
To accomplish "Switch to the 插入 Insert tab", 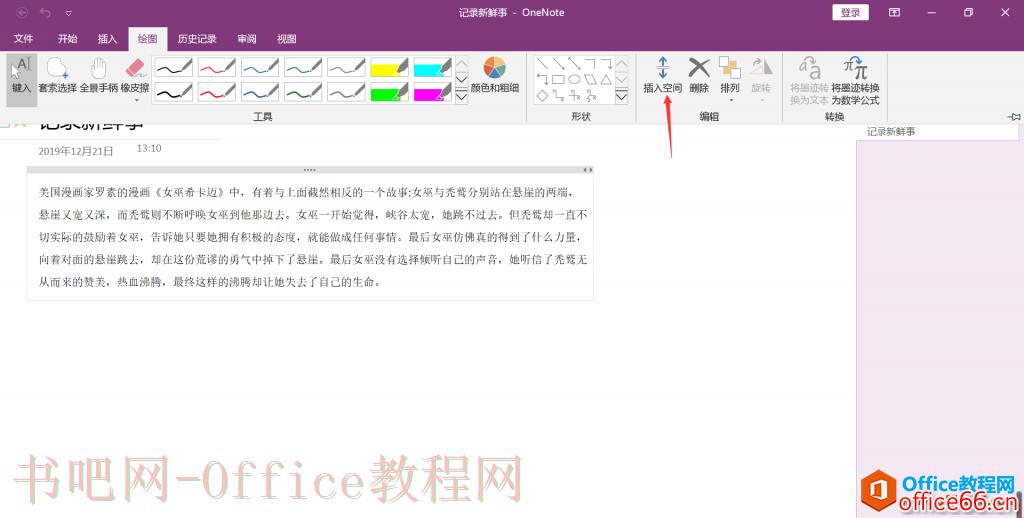I will click(107, 39).
